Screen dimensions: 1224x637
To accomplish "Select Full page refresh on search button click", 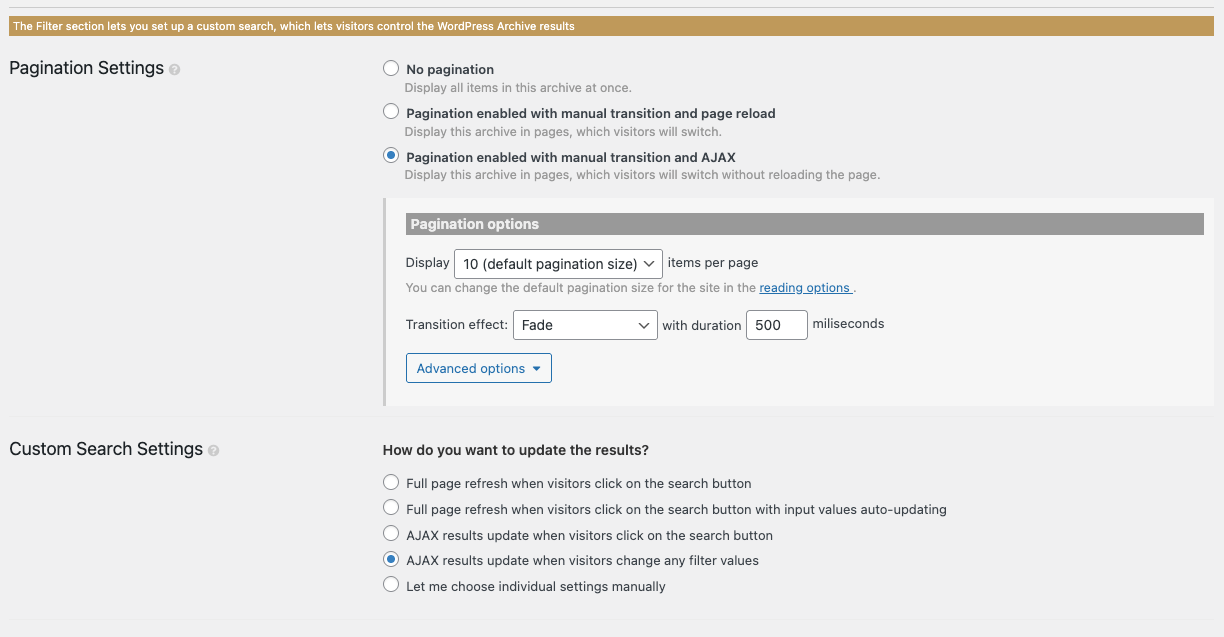I will (391, 483).
